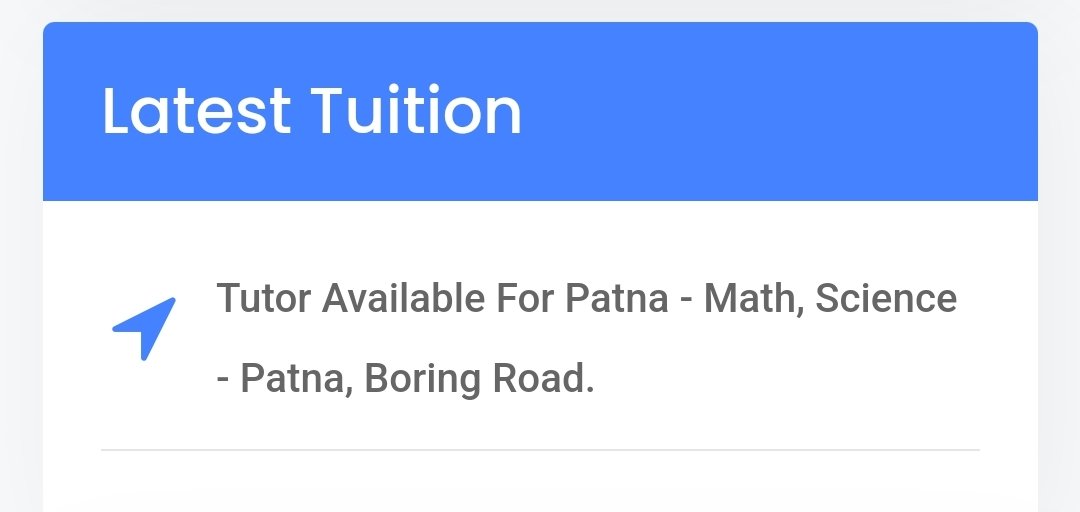
Task: Click the word Science in the listing
Action: [x=886, y=298]
